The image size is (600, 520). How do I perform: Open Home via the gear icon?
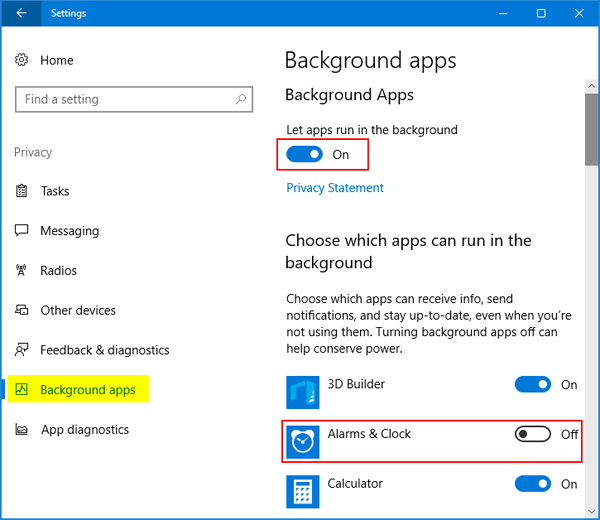click(22, 61)
